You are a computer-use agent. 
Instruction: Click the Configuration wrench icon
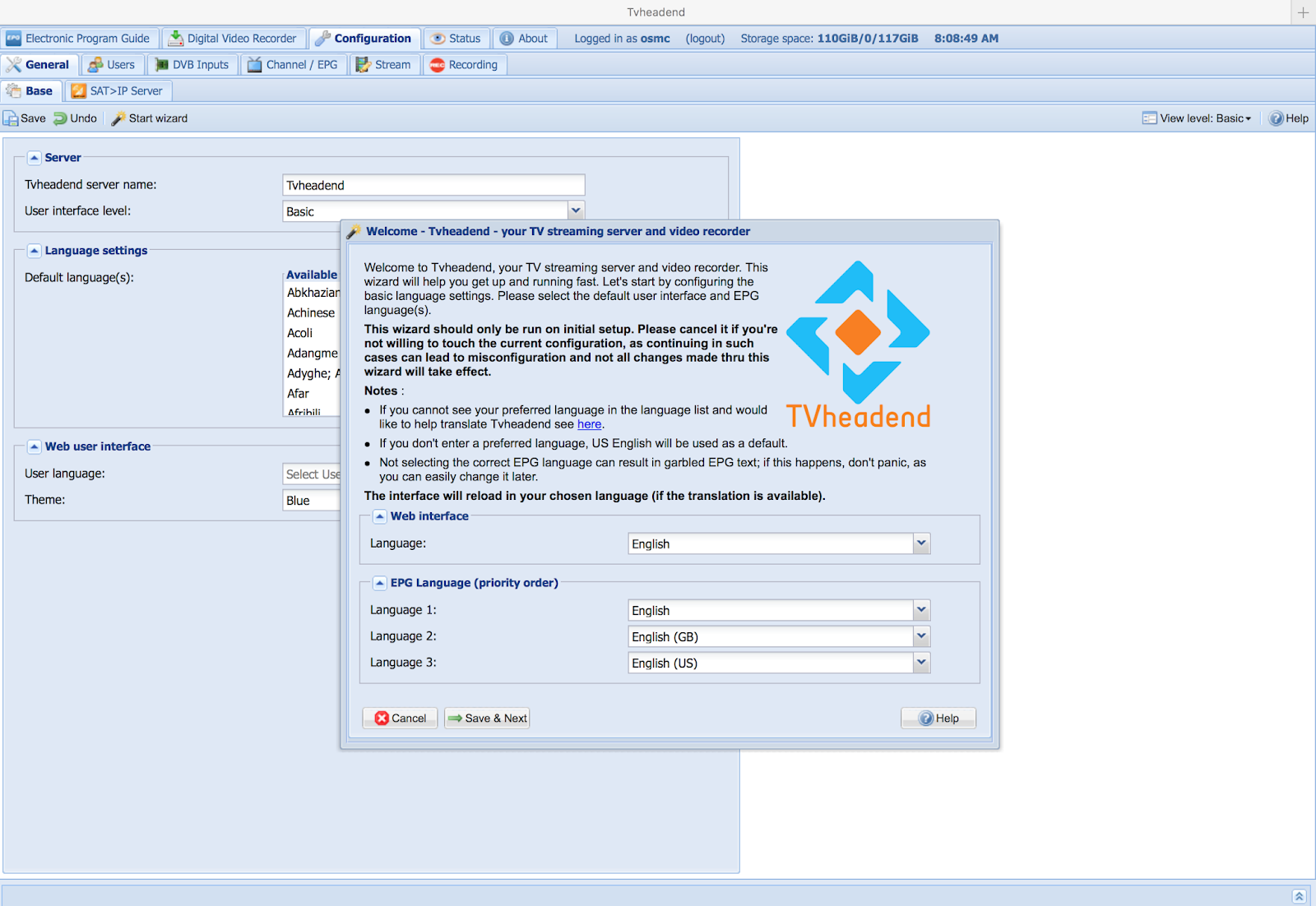(322, 39)
